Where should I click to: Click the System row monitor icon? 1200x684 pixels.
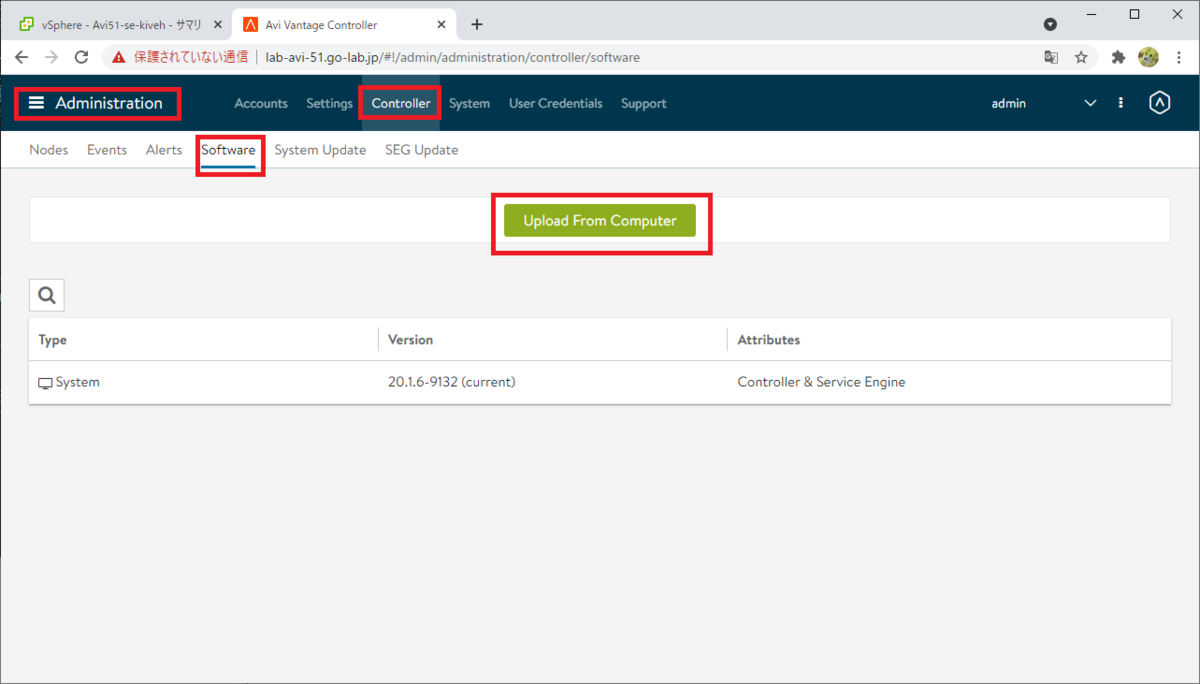[45, 383]
